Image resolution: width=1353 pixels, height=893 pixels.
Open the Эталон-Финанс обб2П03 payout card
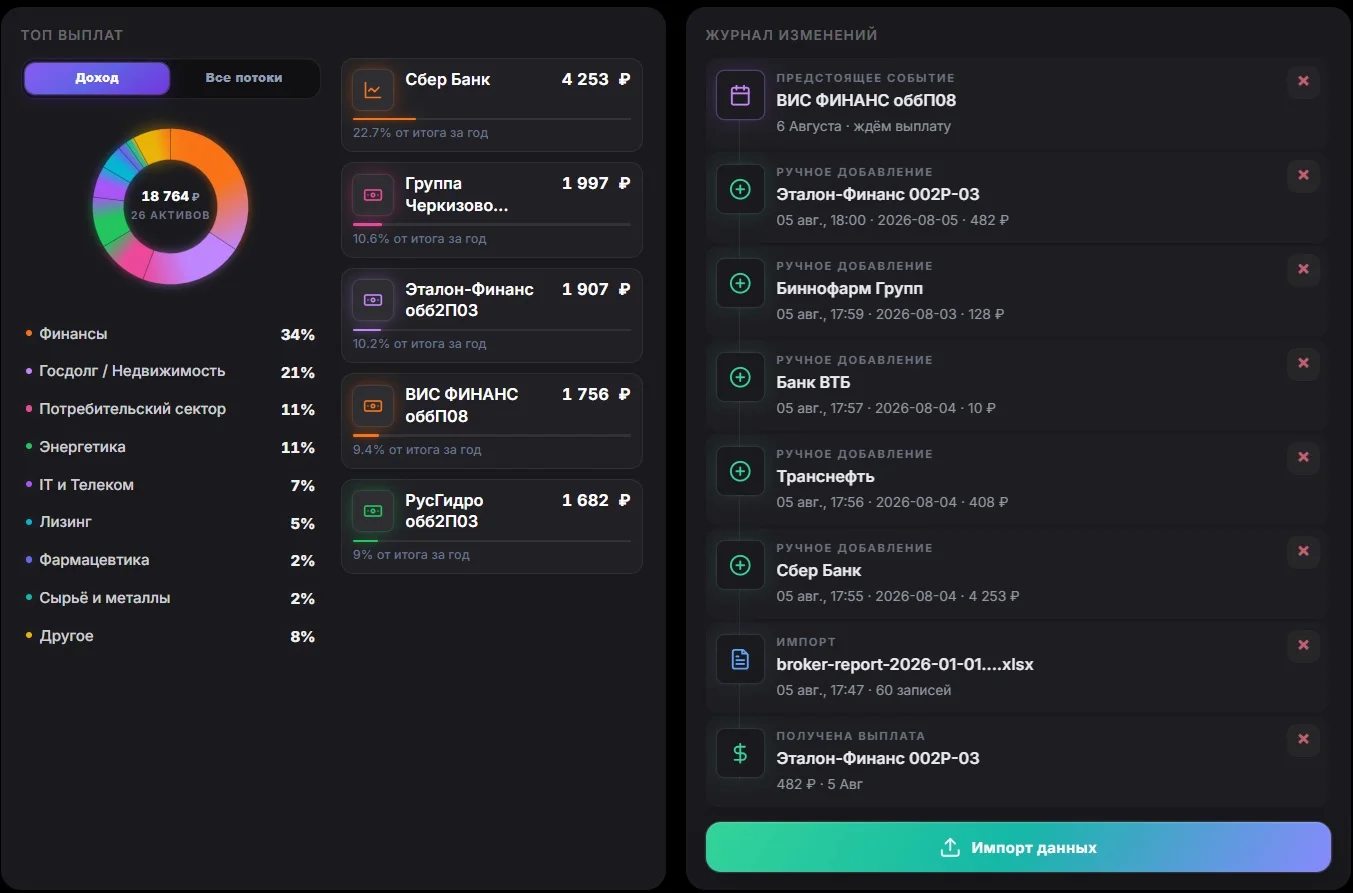pyautogui.click(x=492, y=315)
